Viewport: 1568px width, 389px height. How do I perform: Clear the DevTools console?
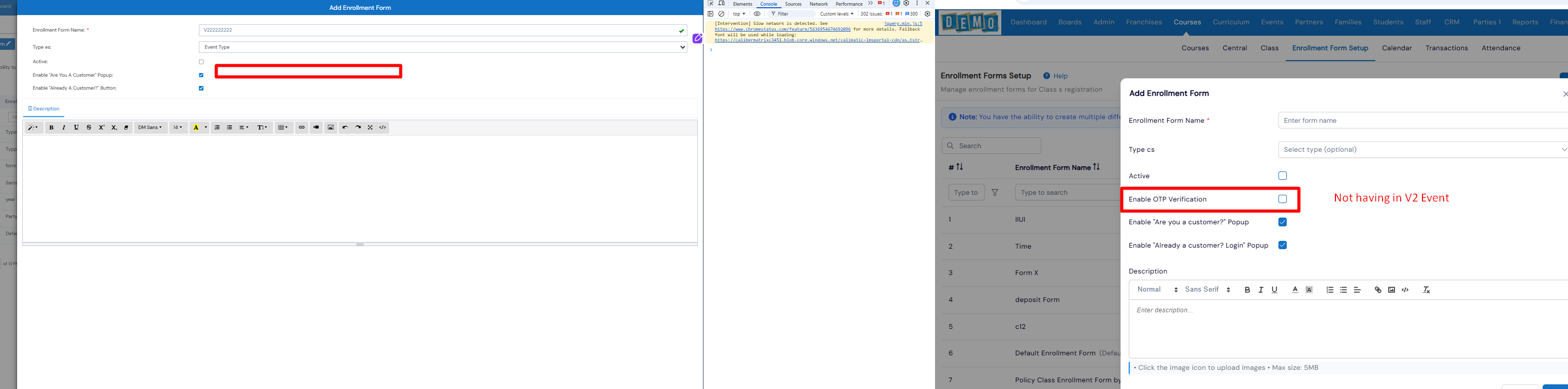721,14
